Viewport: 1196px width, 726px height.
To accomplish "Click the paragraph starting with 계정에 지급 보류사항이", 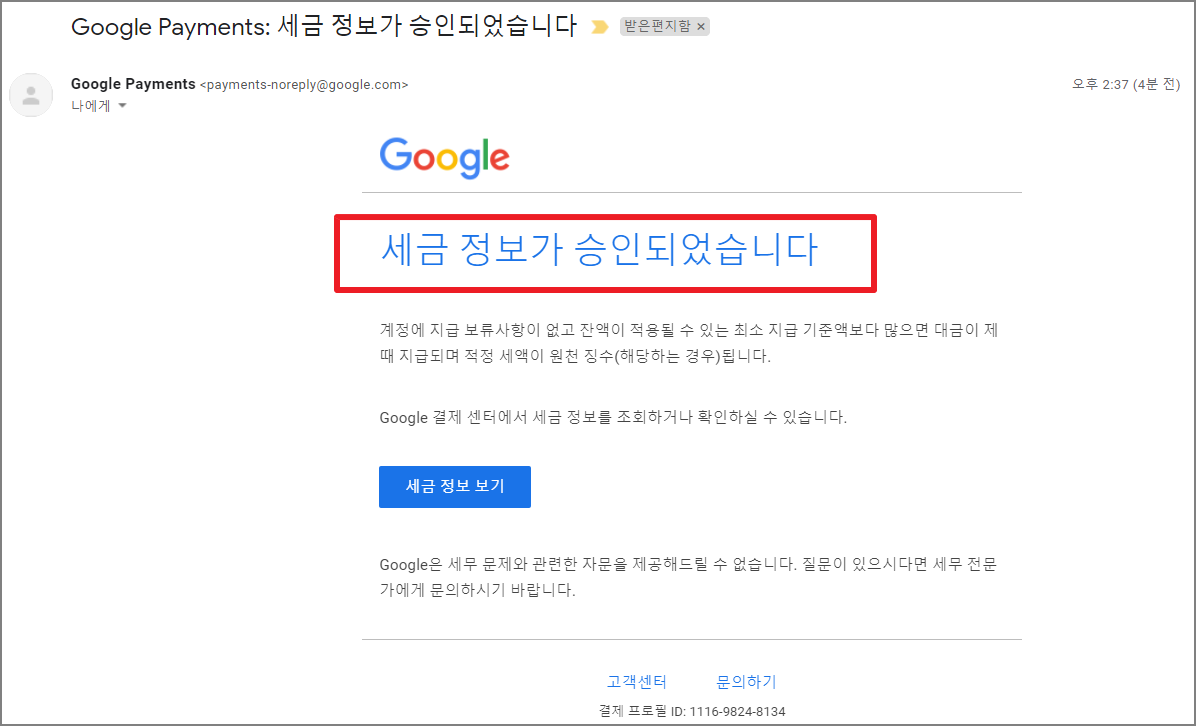I will [x=689, y=343].
